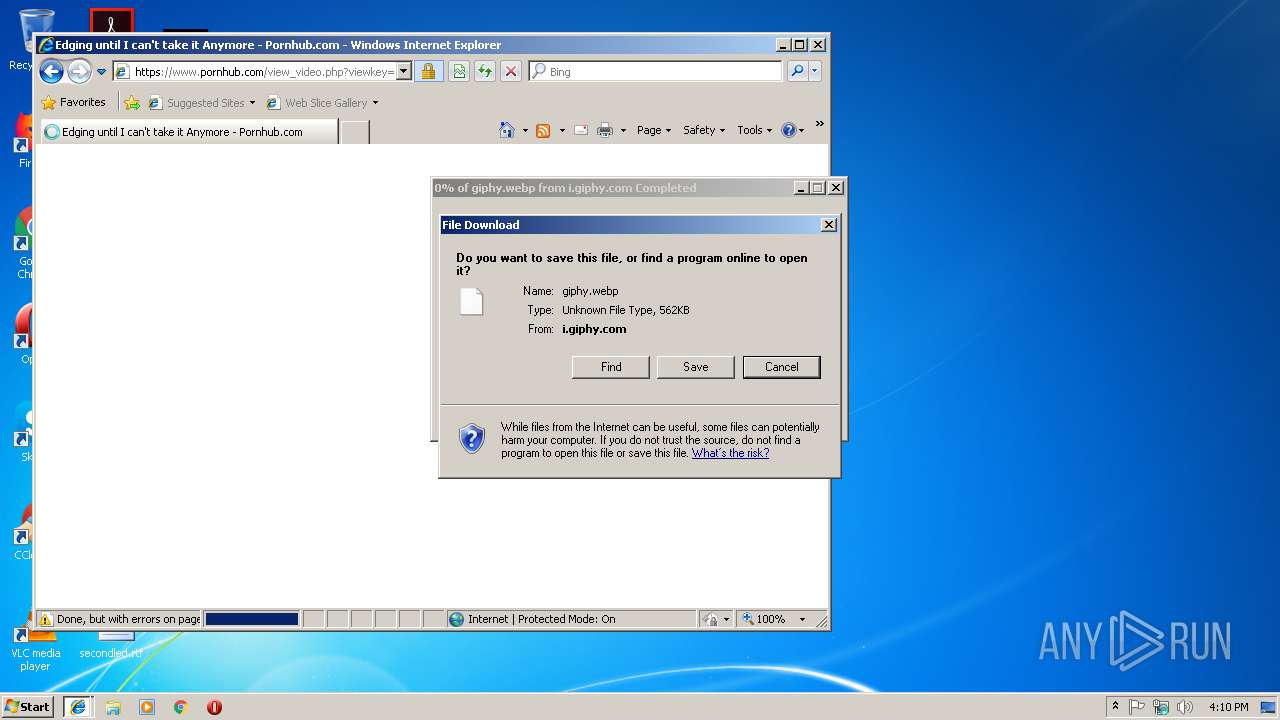Click the Read Mail envelope icon
1280x720 pixels.
point(580,130)
